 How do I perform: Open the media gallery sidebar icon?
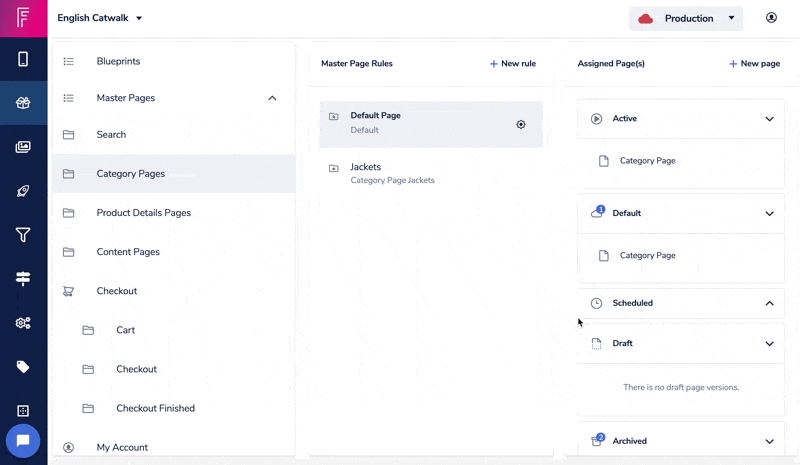23,147
